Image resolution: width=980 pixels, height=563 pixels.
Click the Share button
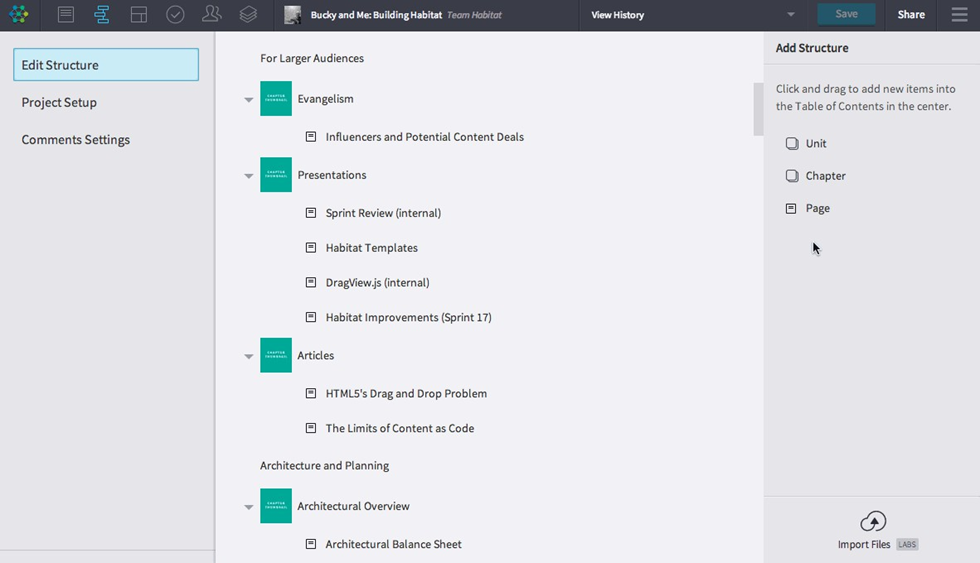[911, 15]
